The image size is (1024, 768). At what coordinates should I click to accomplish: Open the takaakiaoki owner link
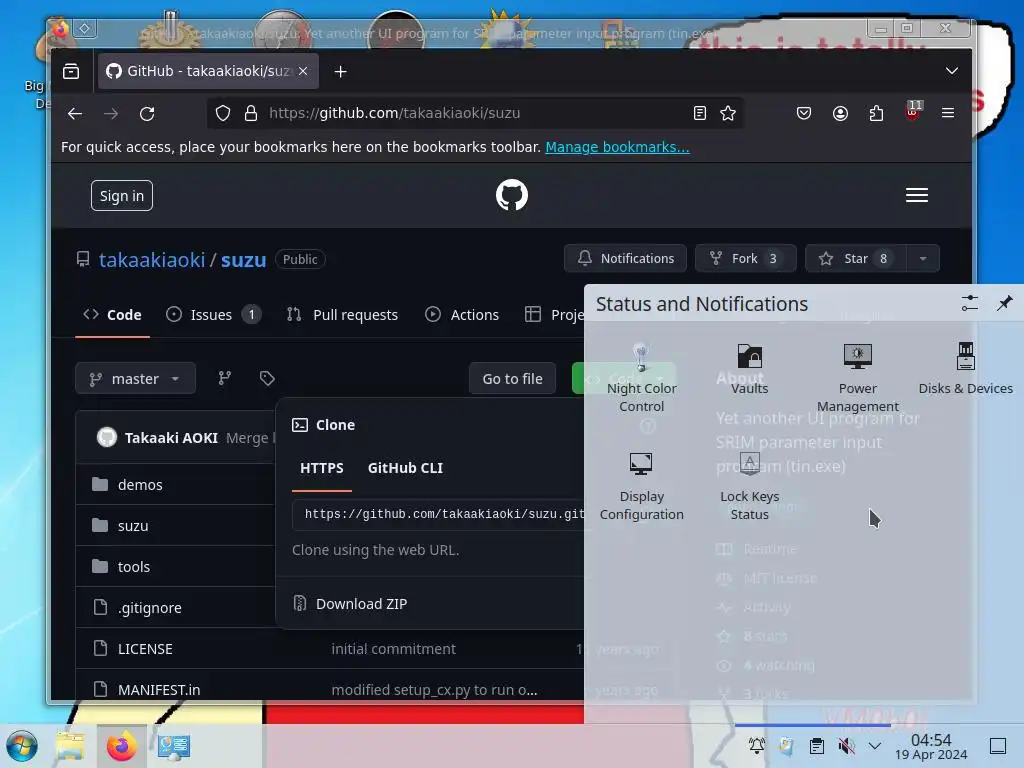click(x=152, y=260)
